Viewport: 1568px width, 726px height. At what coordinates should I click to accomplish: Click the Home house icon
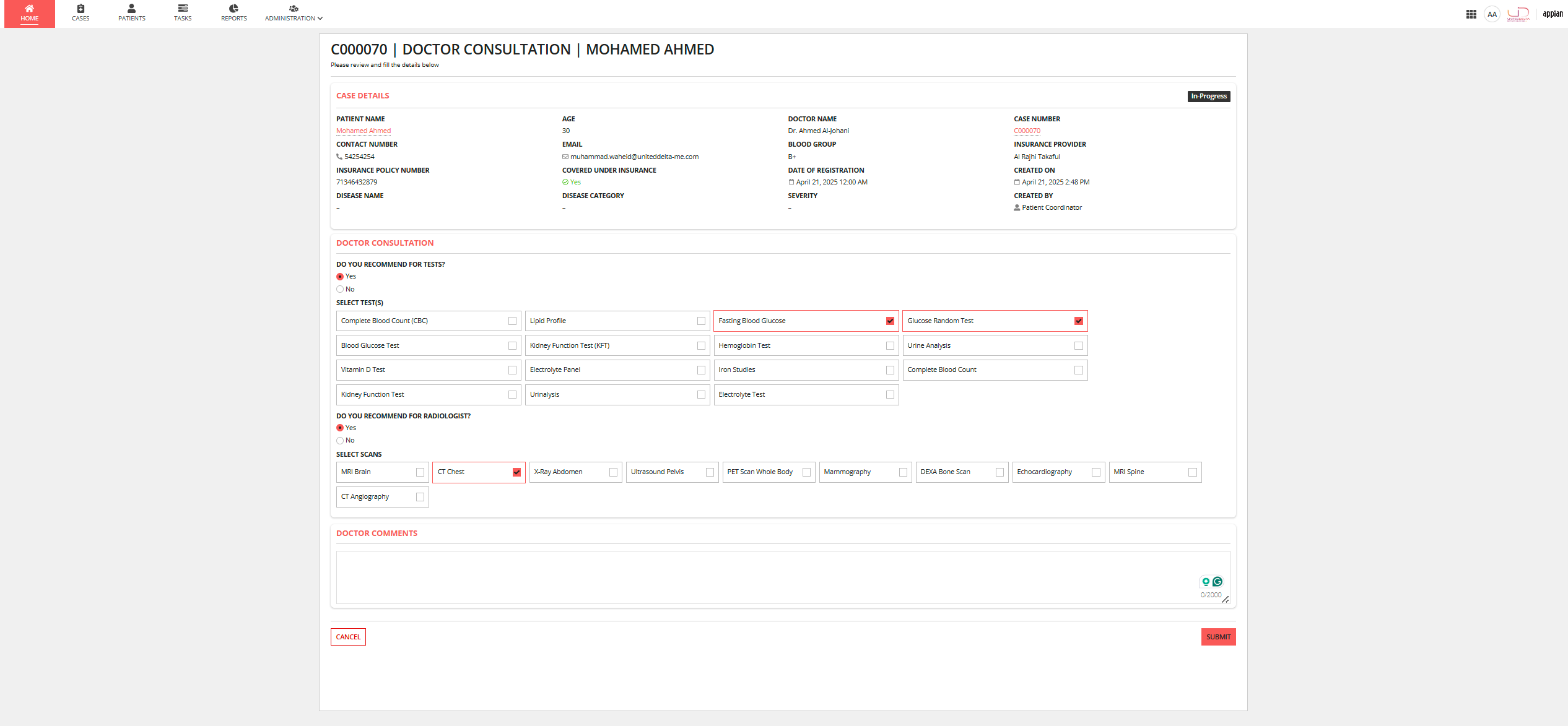(x=29, y=9)
